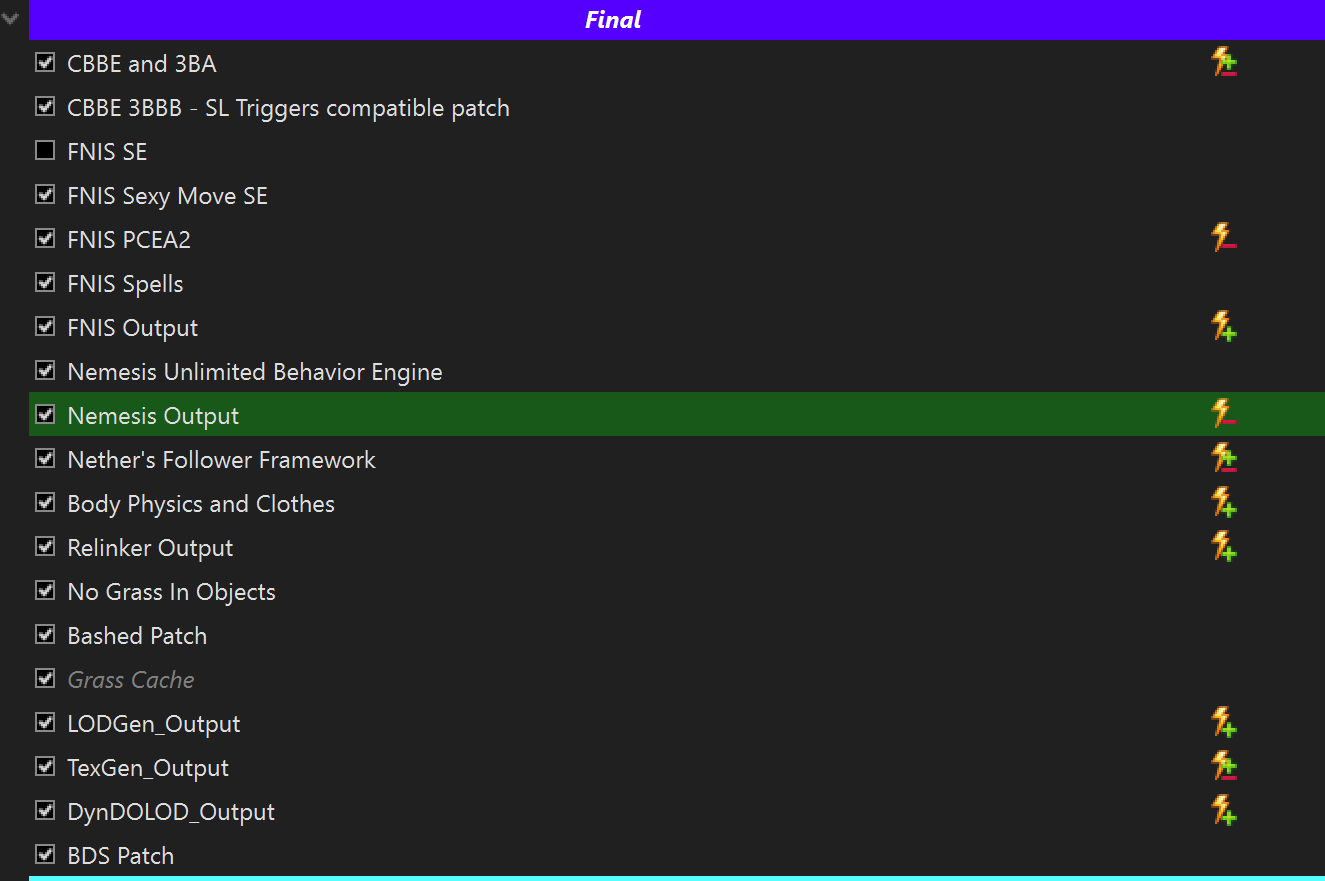Click the DynDOLOD_Output conflict icon
1325x881 pixels.
pyautogui.click(x=1224, y=810)
